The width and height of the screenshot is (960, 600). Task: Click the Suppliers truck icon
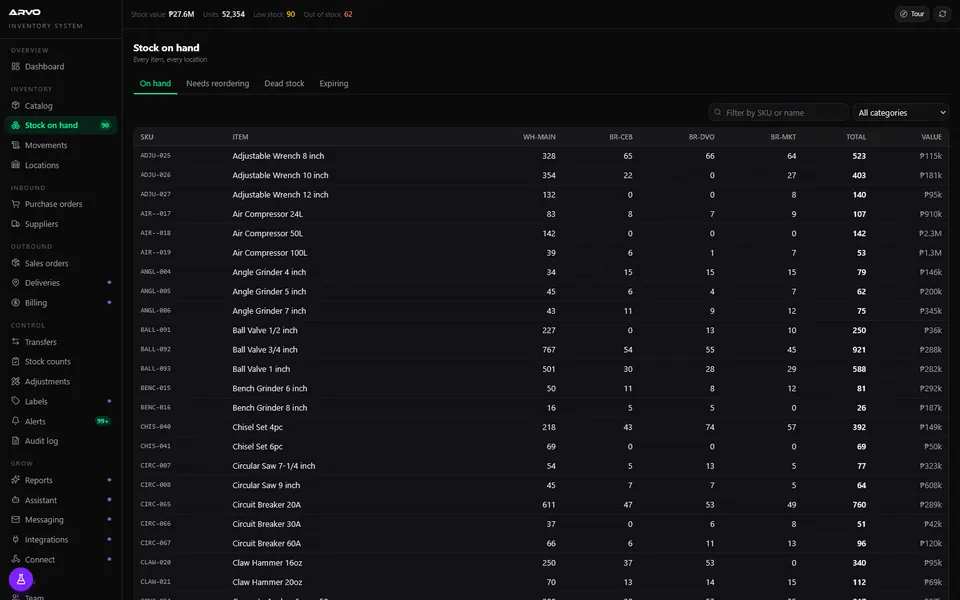click(16, 224)
